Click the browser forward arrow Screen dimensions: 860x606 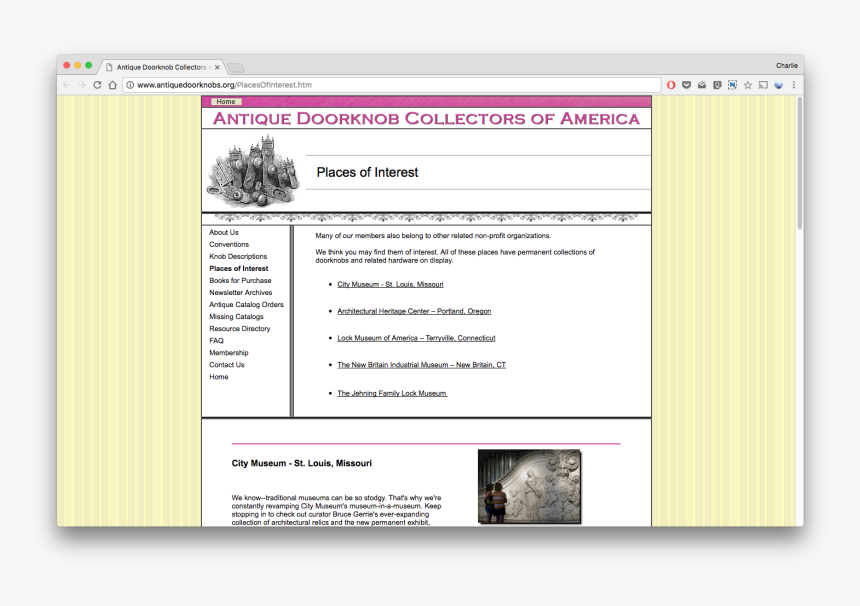coord(82,85)
